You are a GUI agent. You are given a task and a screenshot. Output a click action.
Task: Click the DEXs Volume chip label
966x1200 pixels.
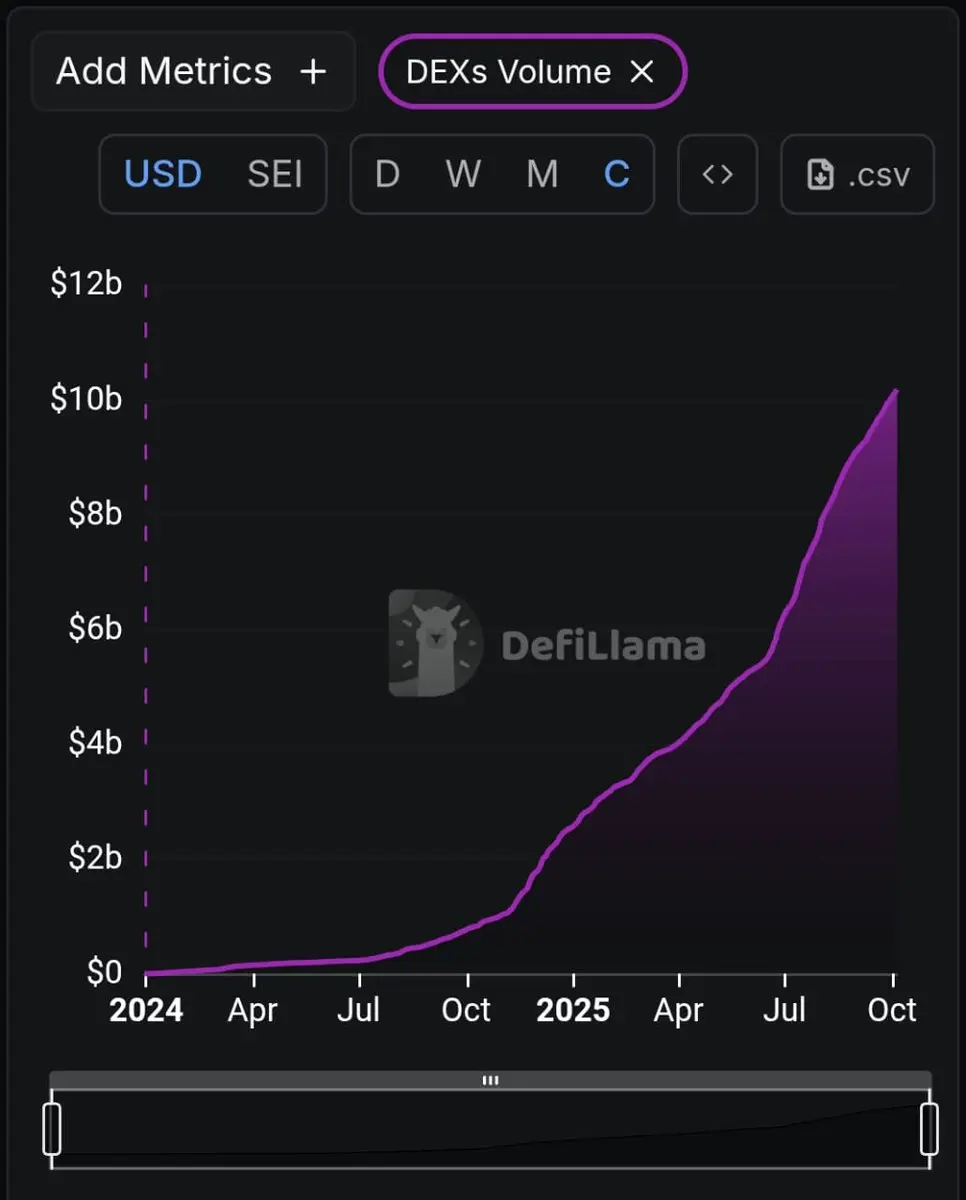point(508,71)
